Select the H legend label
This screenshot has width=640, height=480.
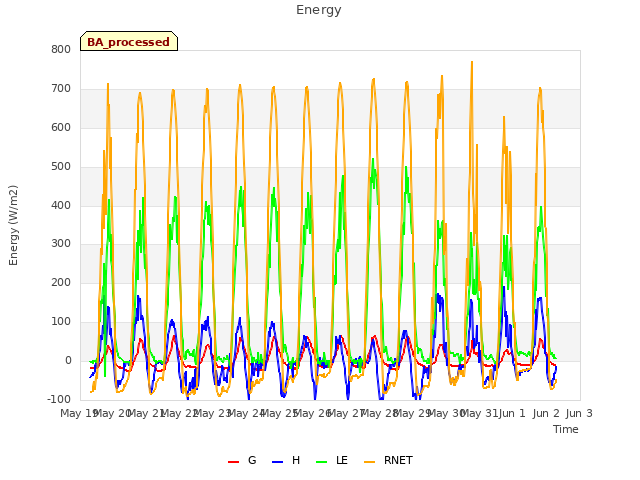296,460
